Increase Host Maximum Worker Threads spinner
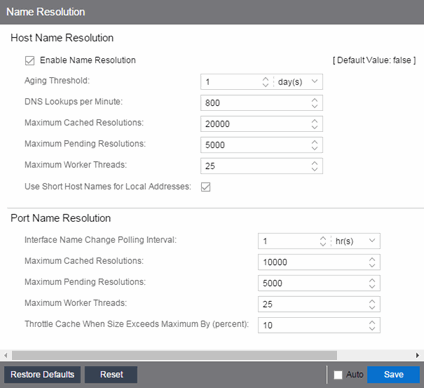 point(314,163)
